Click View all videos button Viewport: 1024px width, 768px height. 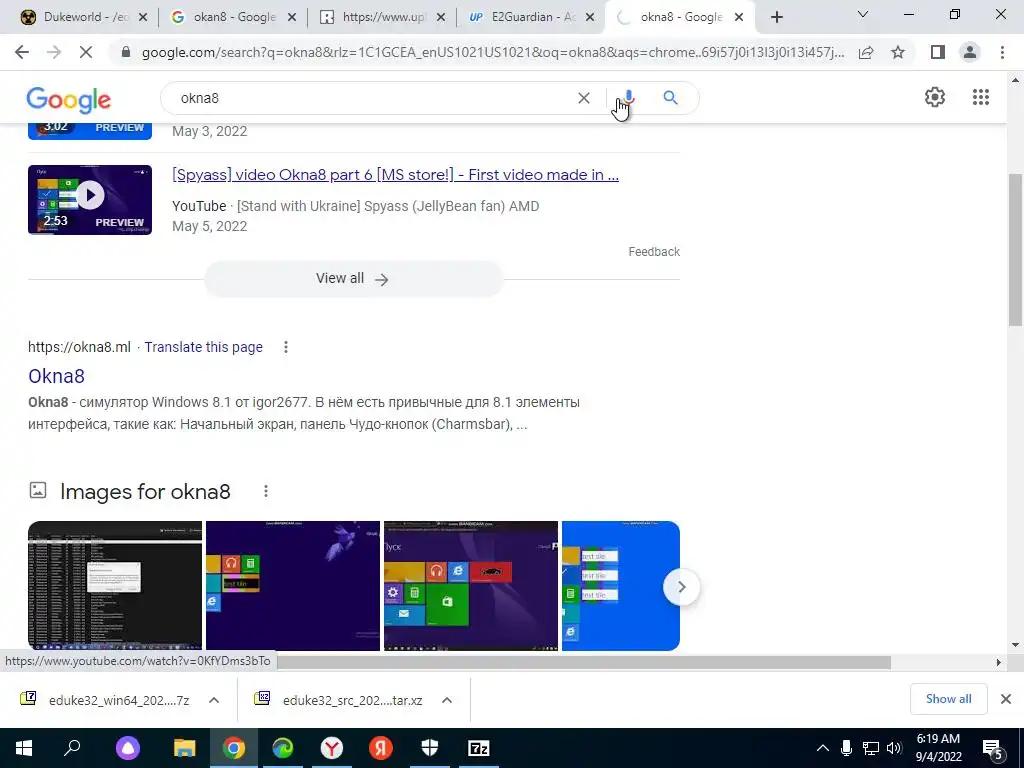353,279
